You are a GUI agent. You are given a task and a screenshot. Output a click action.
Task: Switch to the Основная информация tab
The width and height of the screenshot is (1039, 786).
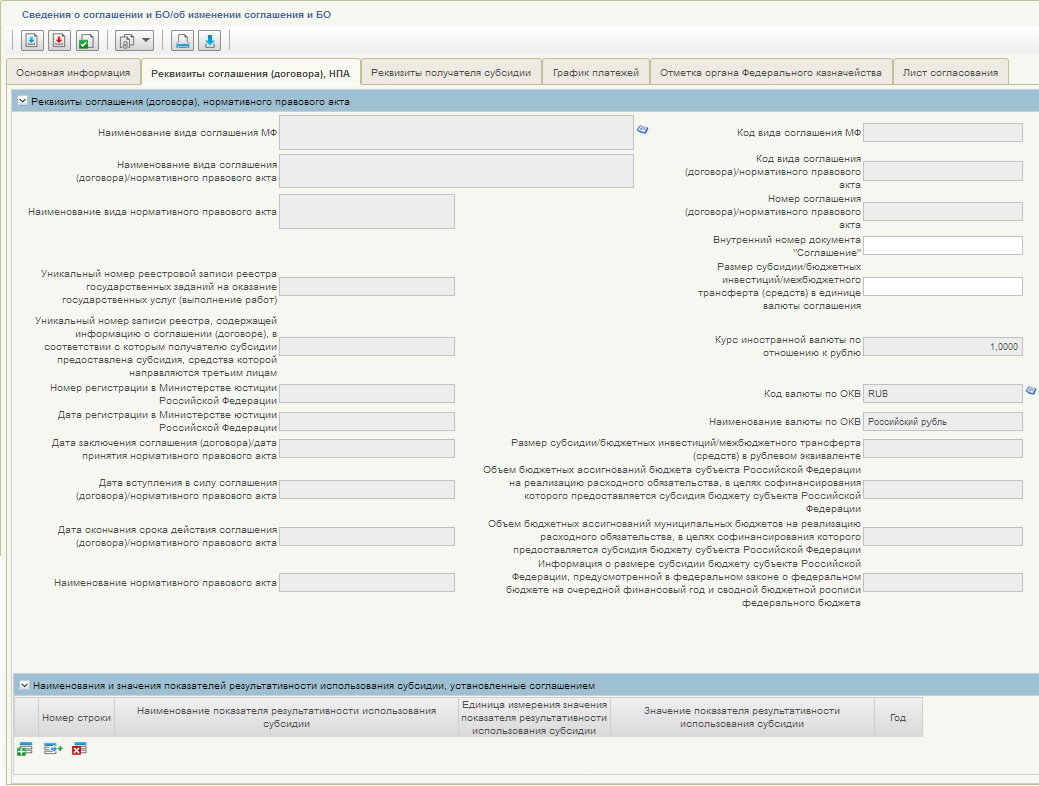pyautogui.click(x=74, y=73)
